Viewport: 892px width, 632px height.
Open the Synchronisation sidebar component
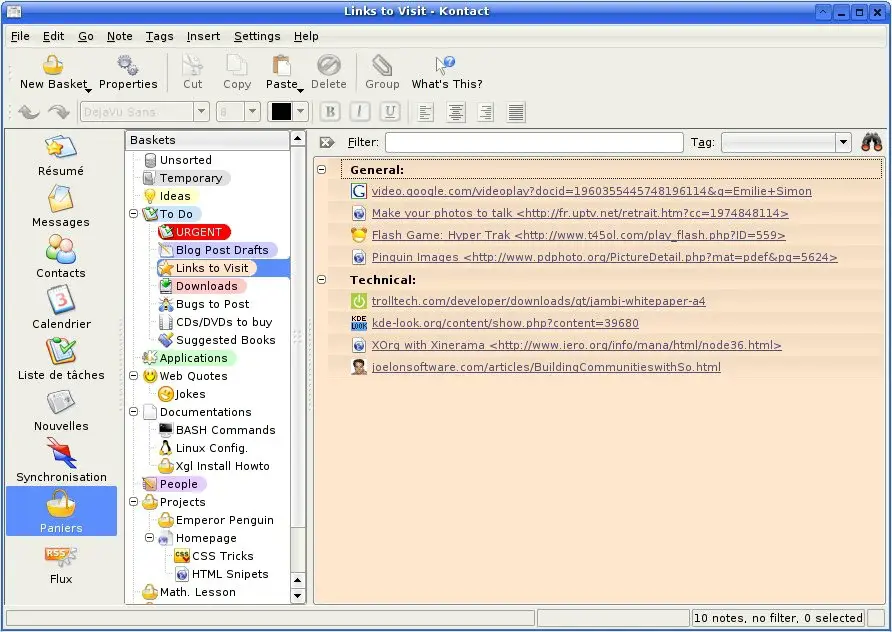(61, 461)
